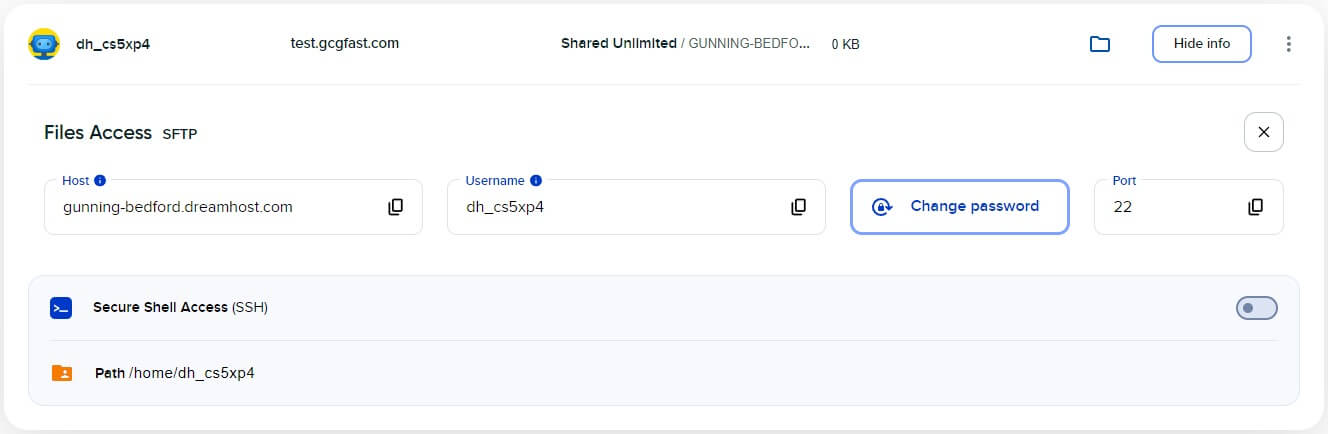The width and height of the screenshot is (1328, 434).
Task: Open the folder icon next to Hide info
Action: (1100, 44)
